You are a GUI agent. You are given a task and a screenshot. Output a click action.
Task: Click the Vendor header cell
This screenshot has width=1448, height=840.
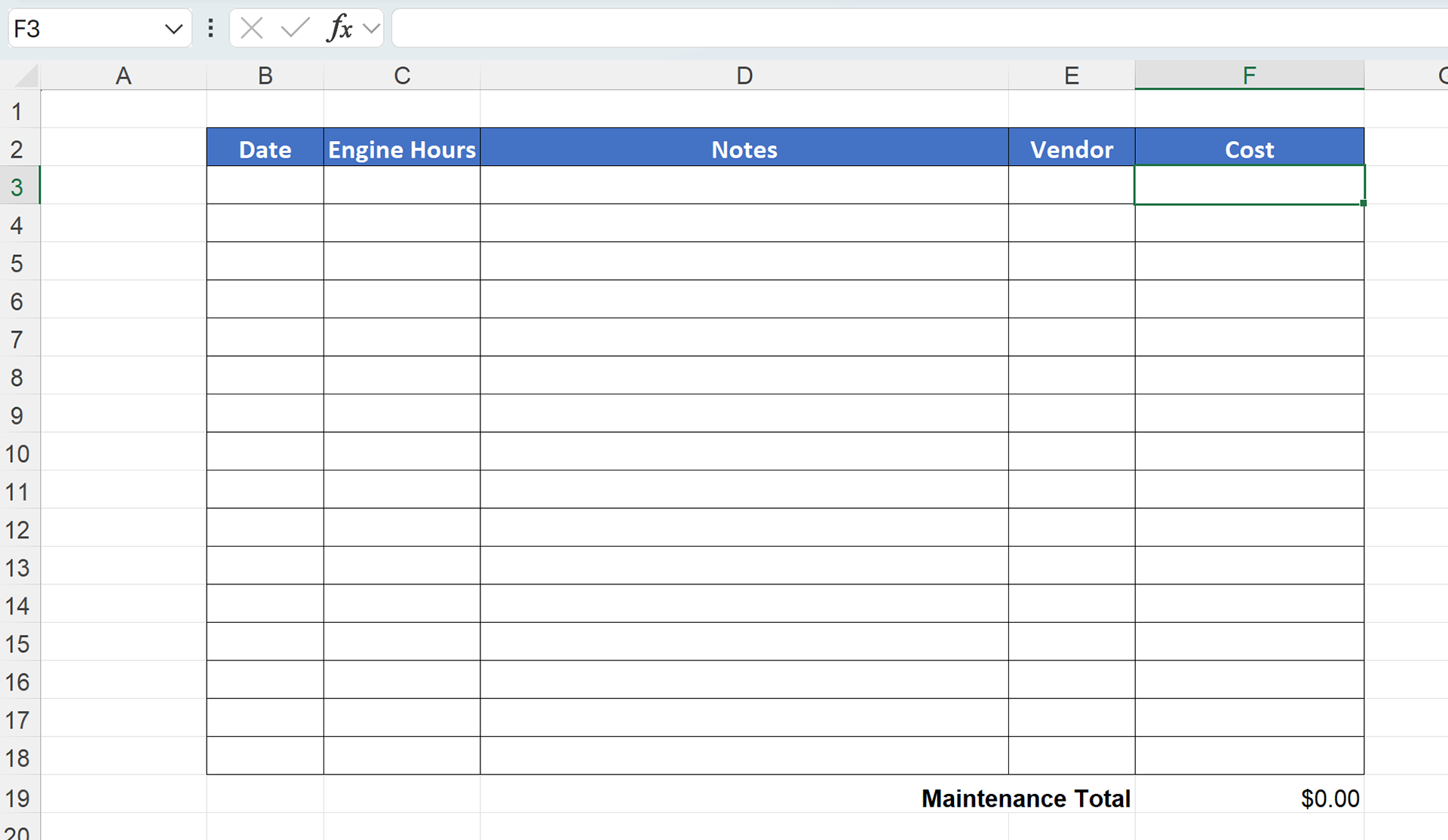pos(1071,149)
